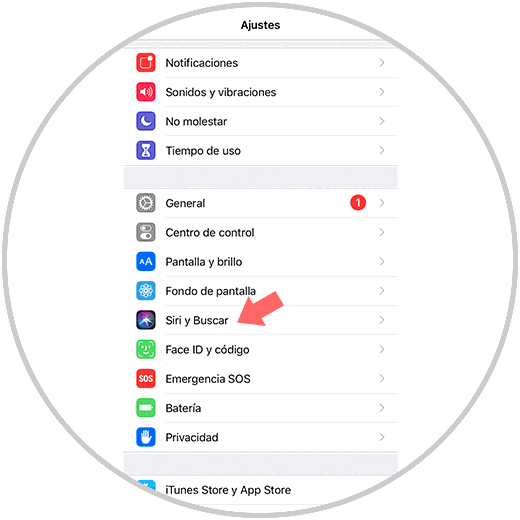
Task: Tap the red badge on General
Action: click(x=358, y=203)
